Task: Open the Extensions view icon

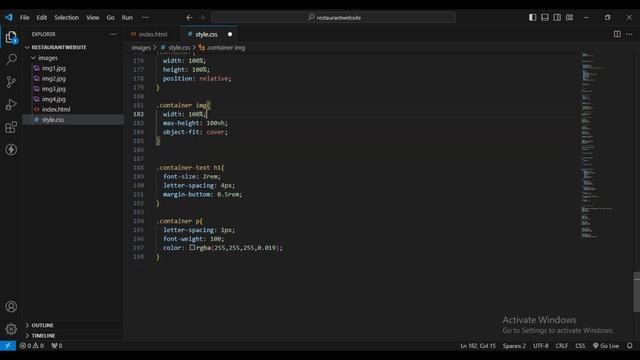Action: (x=11, y=127)
